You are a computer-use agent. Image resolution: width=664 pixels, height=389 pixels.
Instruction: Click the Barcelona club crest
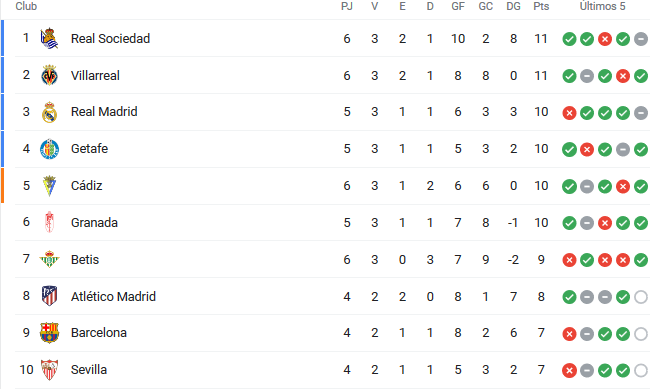coord(49,333)
